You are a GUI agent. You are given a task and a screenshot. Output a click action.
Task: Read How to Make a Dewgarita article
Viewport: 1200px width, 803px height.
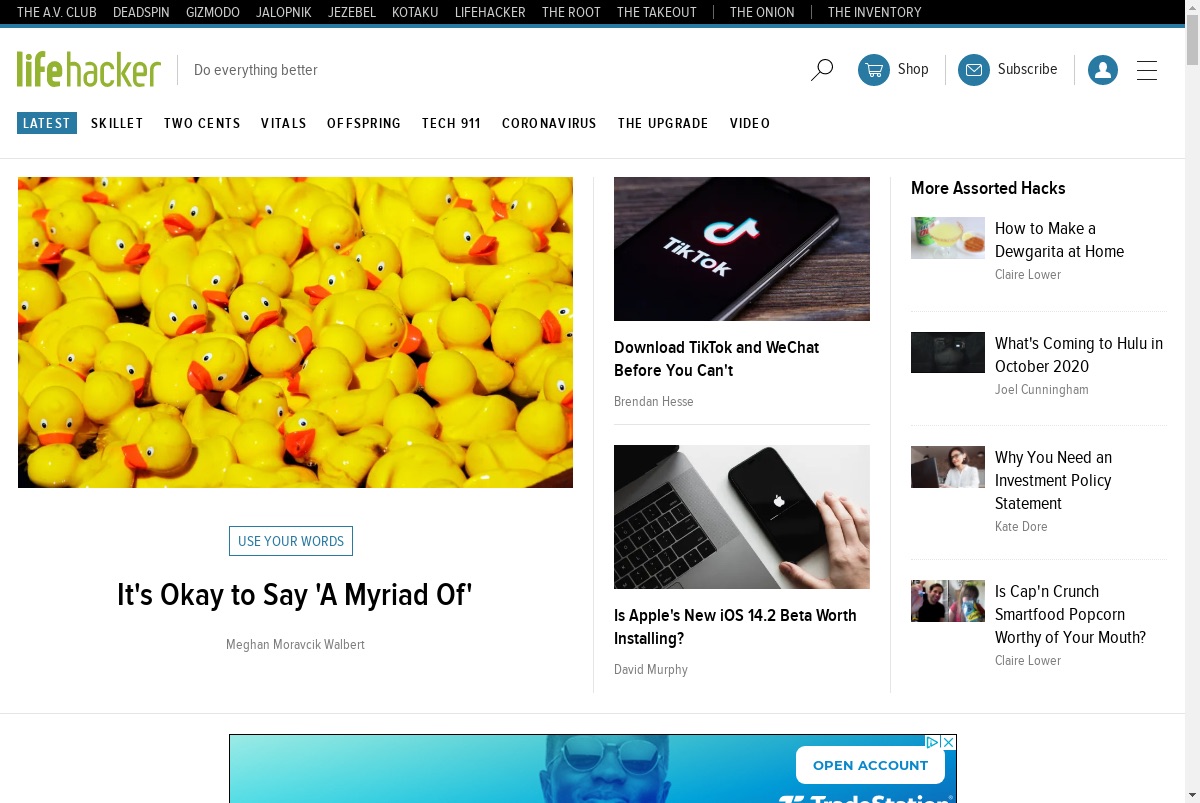pyautogui.click(x=1059, y=240)
